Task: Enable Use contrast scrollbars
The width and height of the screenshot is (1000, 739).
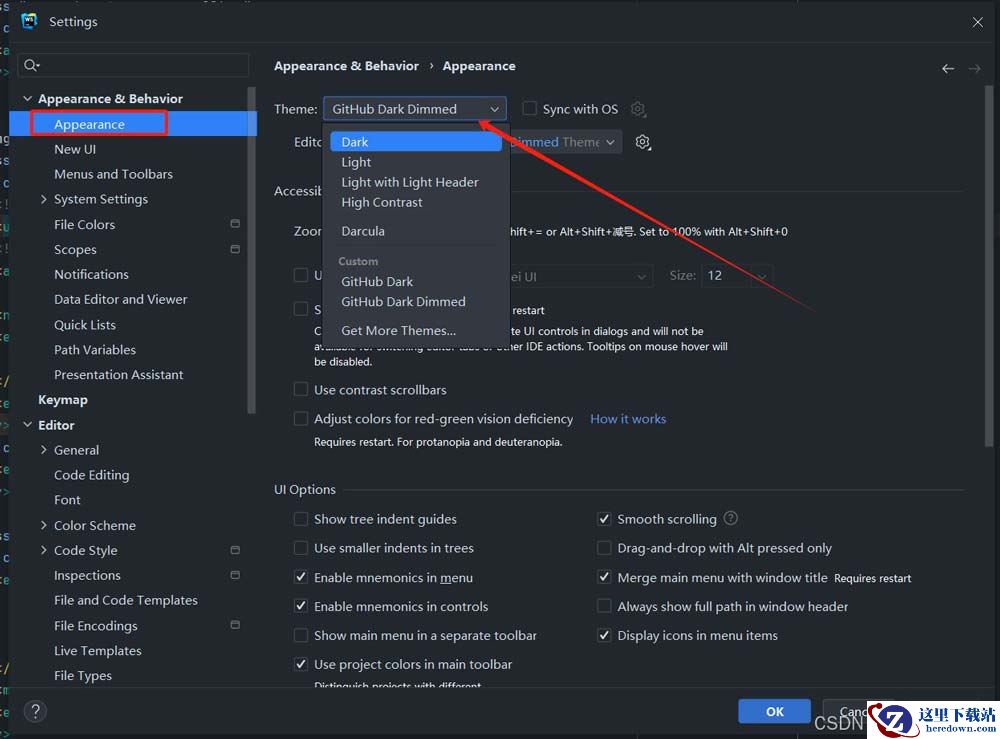Action: tap(300, 389)
